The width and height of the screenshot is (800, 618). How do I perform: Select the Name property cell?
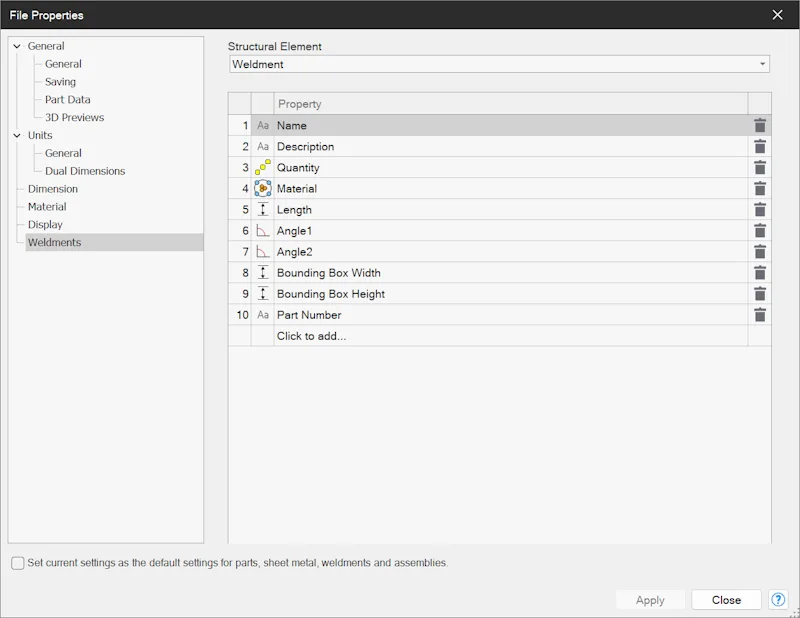point(511,126)
